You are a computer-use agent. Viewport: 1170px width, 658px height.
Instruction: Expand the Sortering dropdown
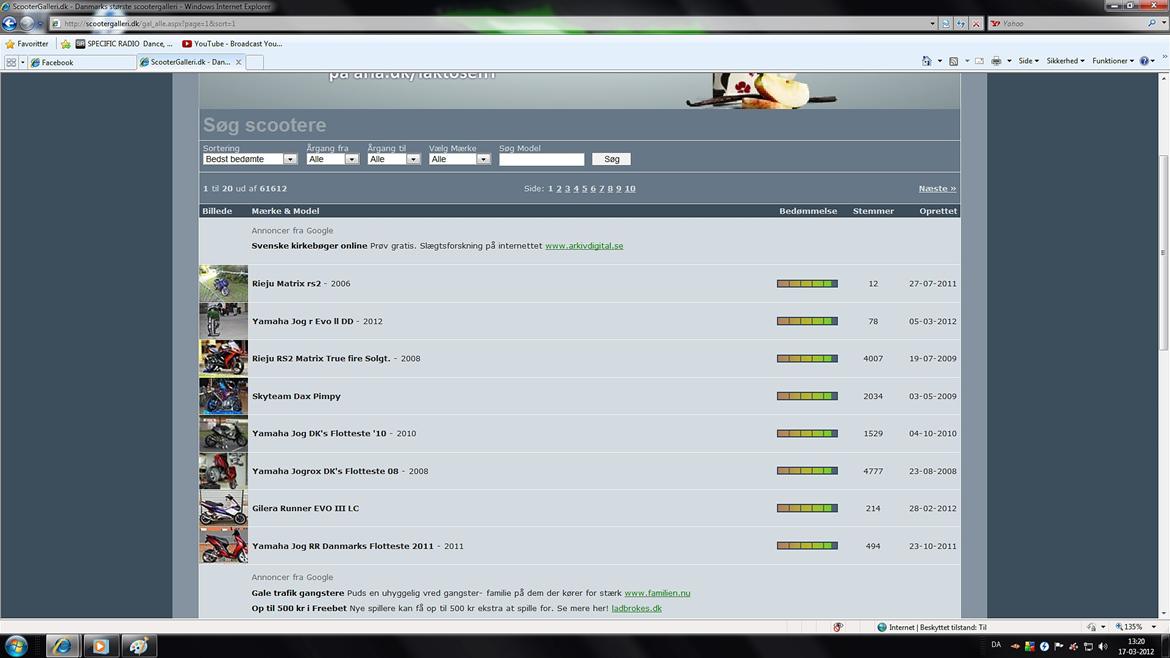click(x=250, y=159)
